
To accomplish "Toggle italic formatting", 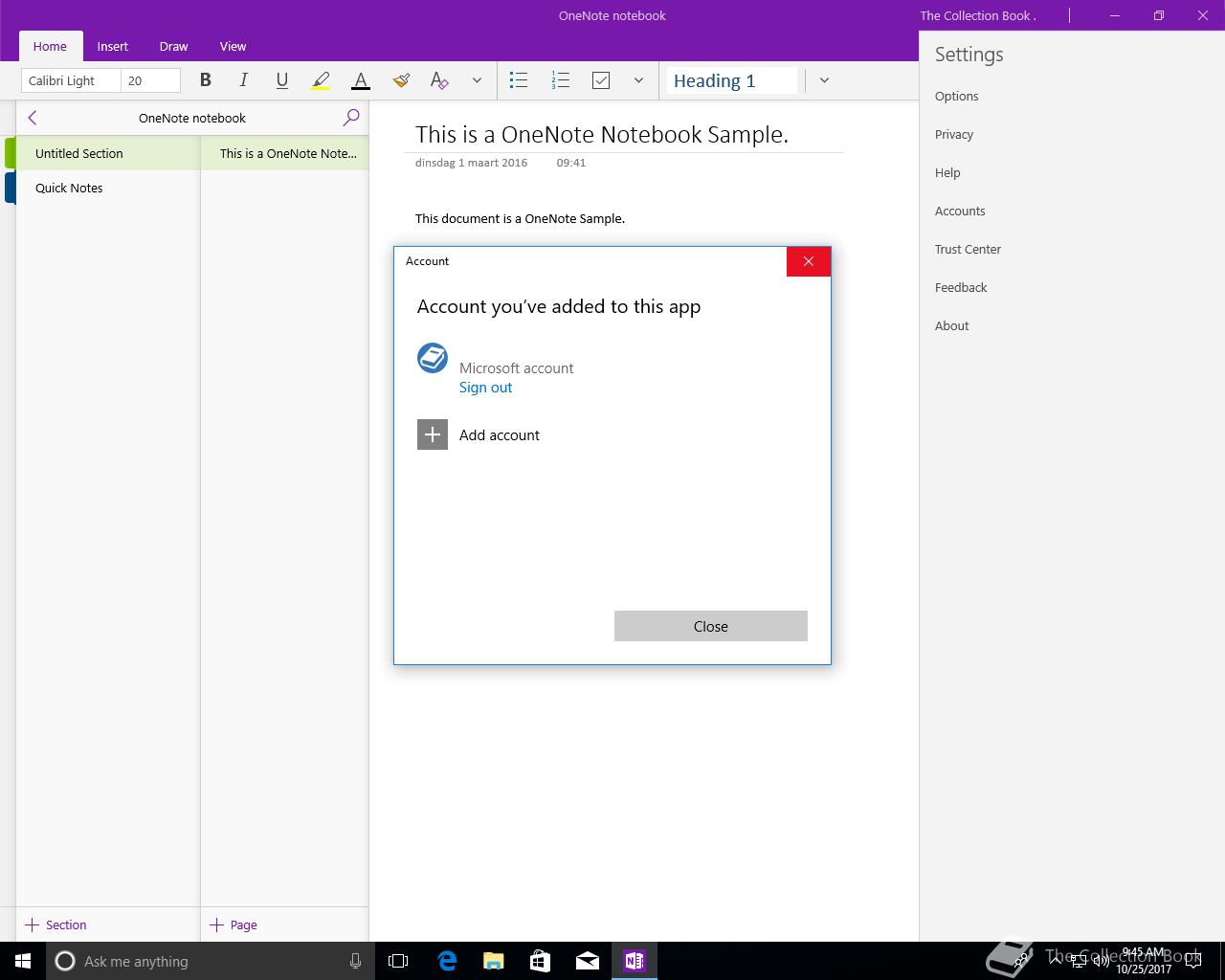I will click(x=243, y=80).
